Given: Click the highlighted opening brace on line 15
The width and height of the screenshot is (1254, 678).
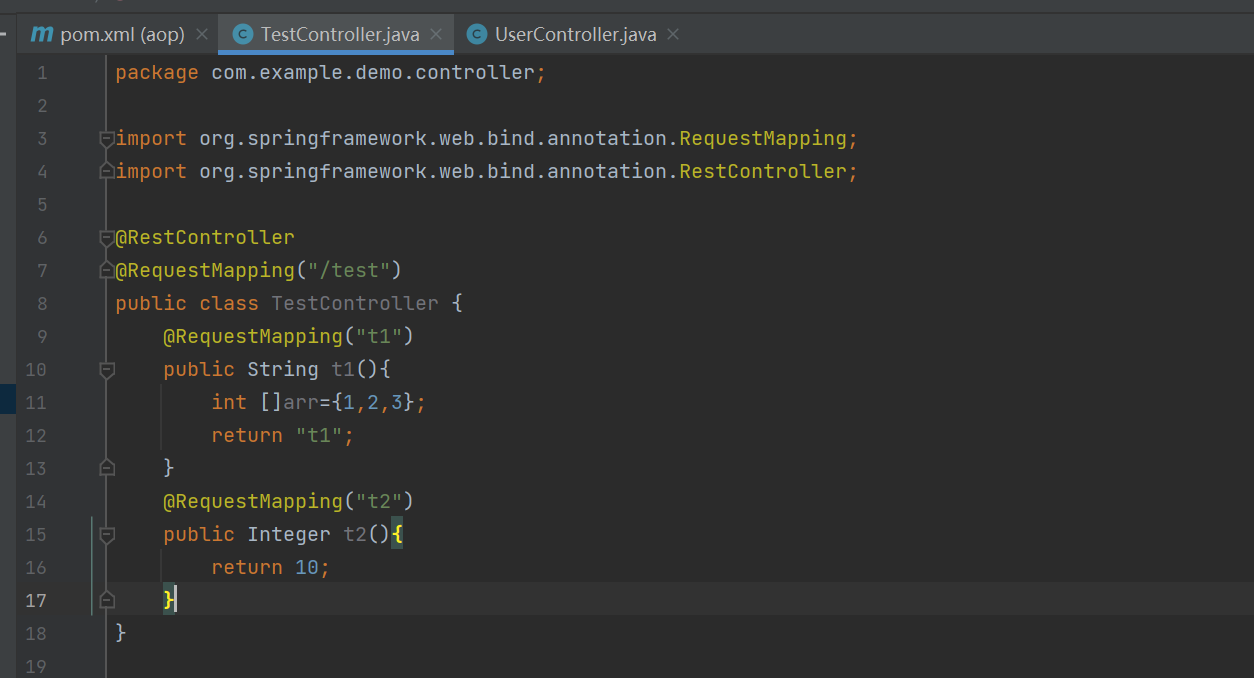Looking at the screenshot, I should pyautogui.click(x=397, y=534).
